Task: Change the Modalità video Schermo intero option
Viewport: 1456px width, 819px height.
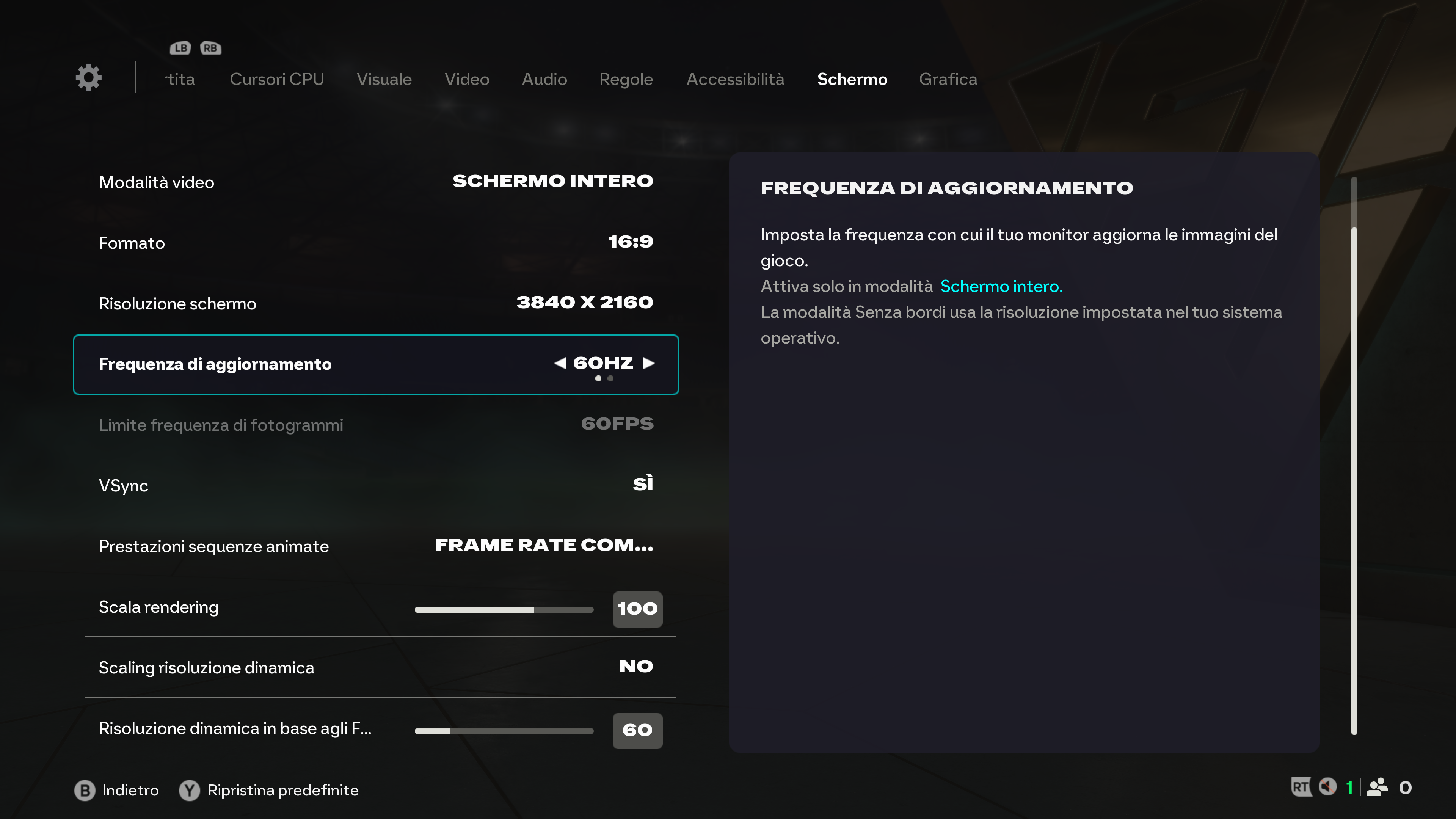Action: 376,182
